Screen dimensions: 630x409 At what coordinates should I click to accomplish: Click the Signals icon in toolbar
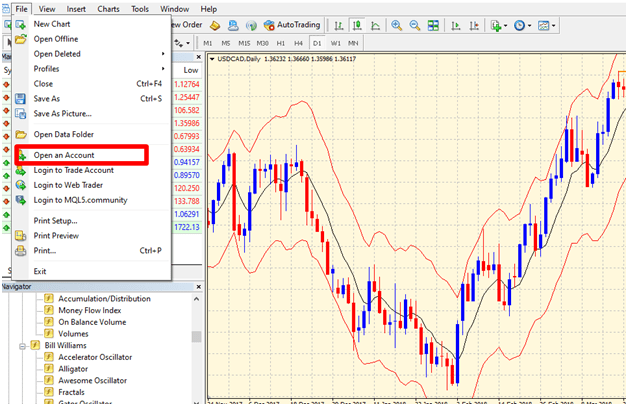[251, 26]
